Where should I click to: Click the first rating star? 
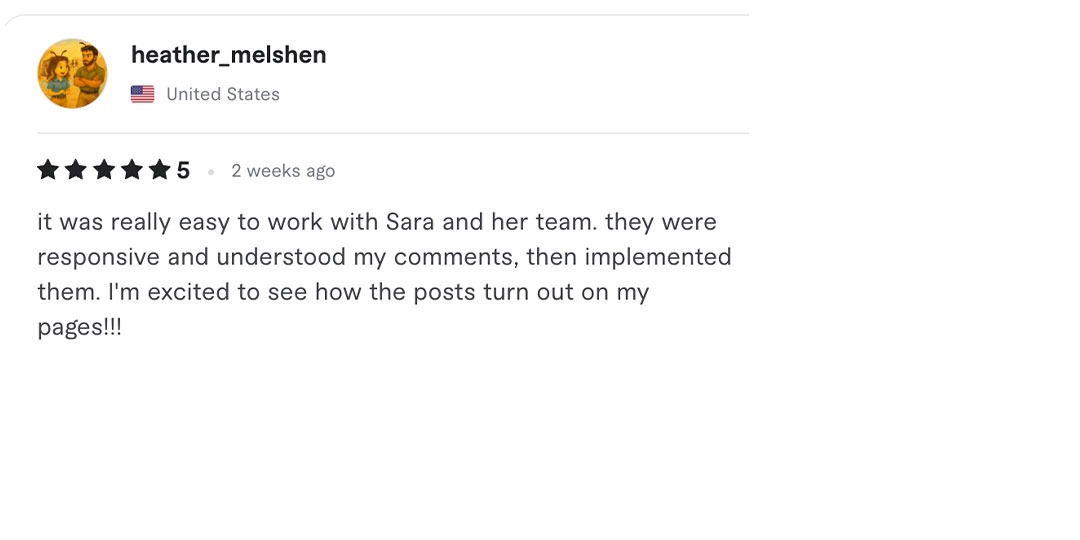48,170
